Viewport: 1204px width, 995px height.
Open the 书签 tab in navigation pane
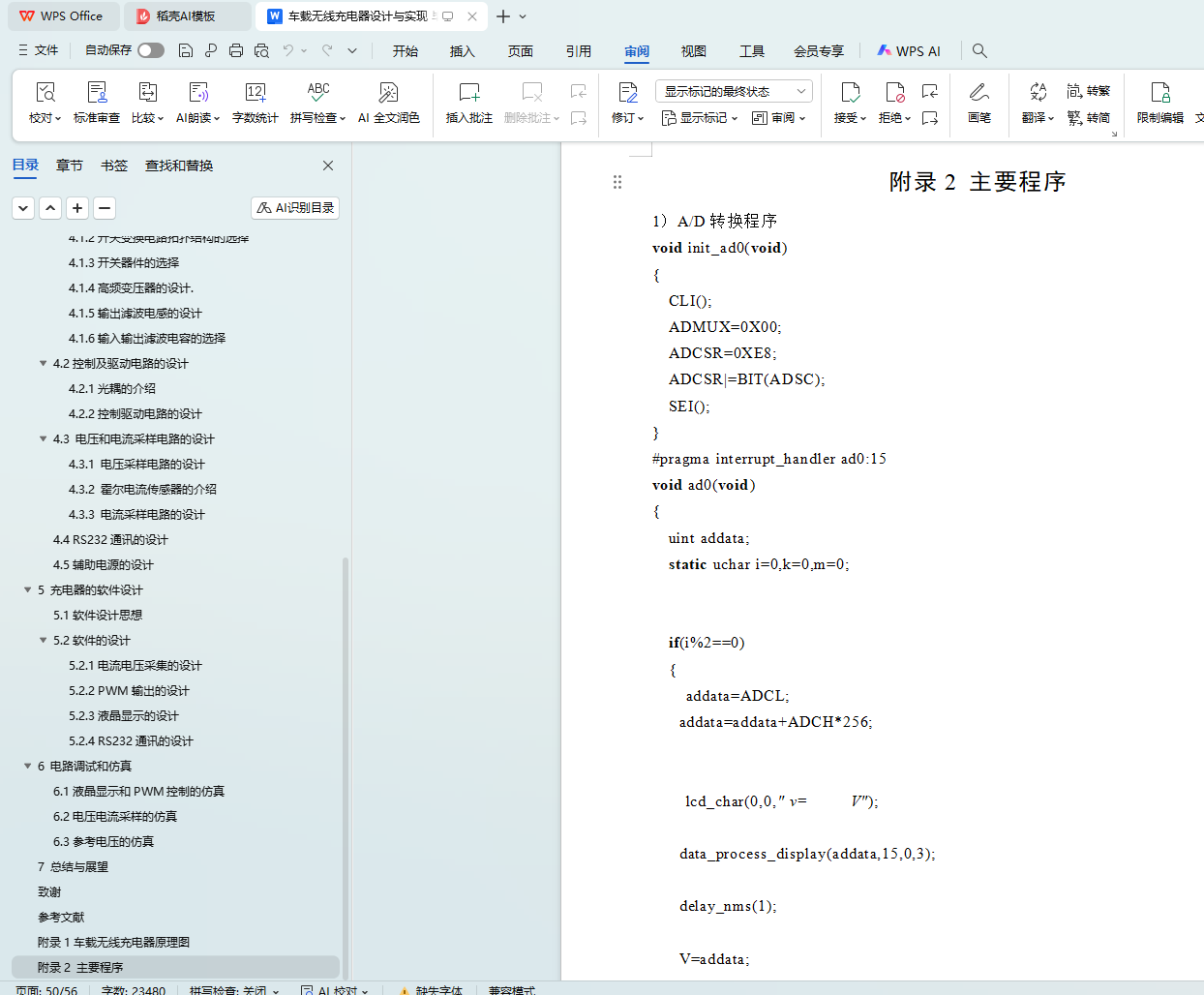click(114, 166)
